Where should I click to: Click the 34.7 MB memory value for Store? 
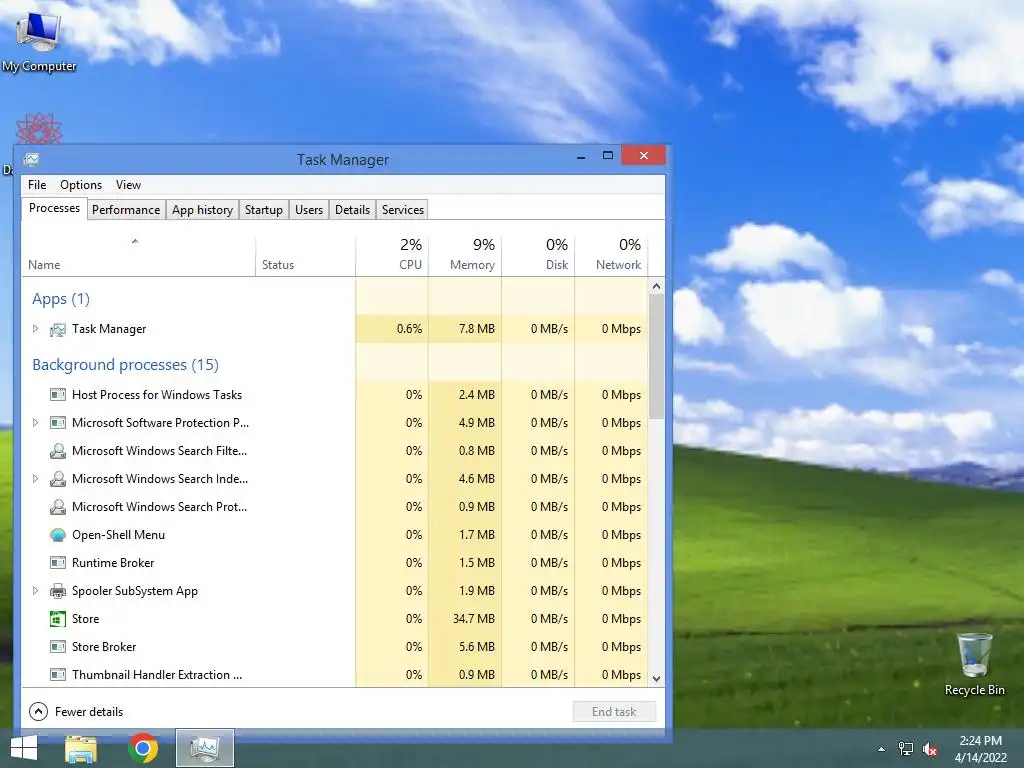click(x=473, y=618)
